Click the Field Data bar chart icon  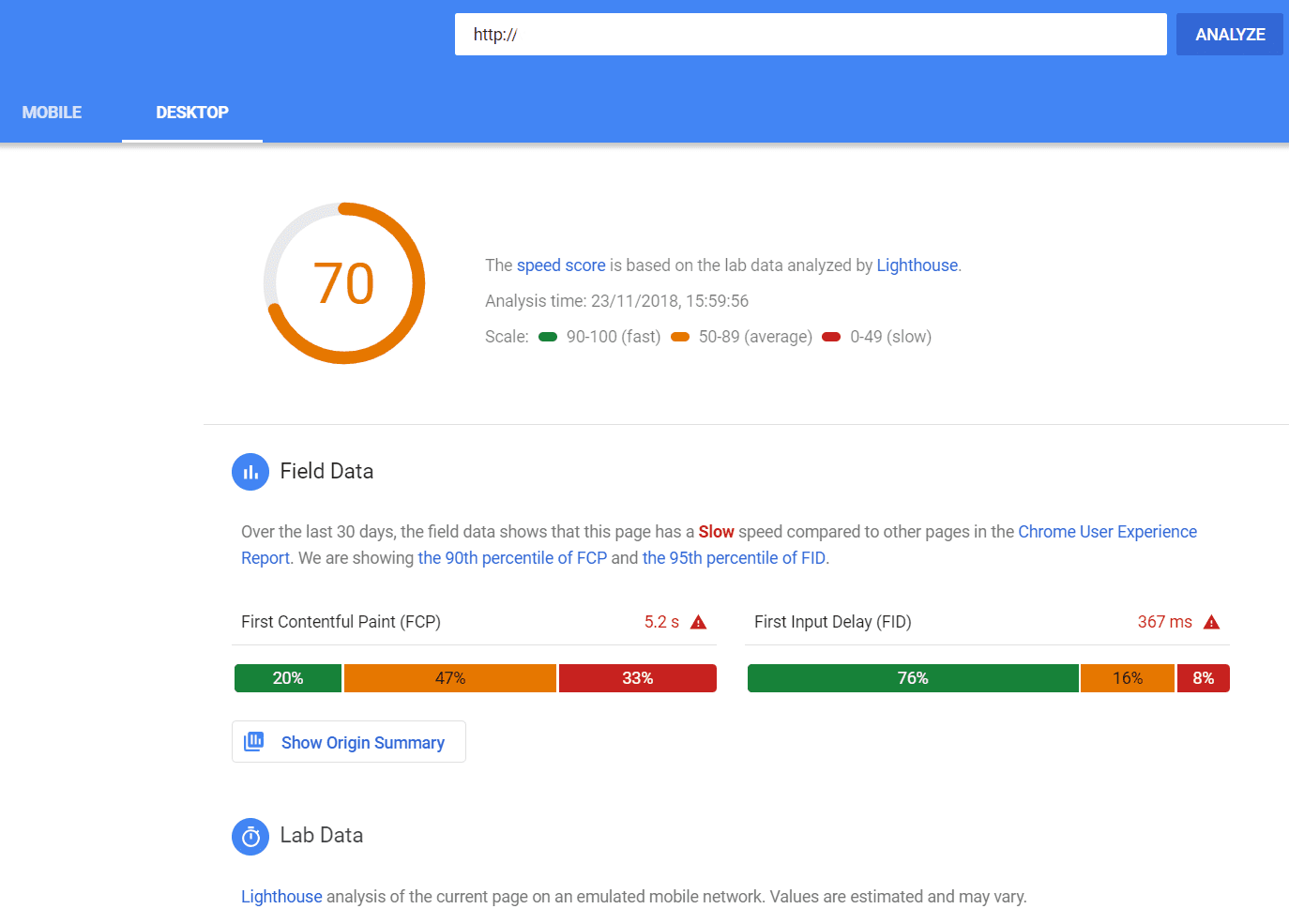pyautogui.click(x=250, y=472)
